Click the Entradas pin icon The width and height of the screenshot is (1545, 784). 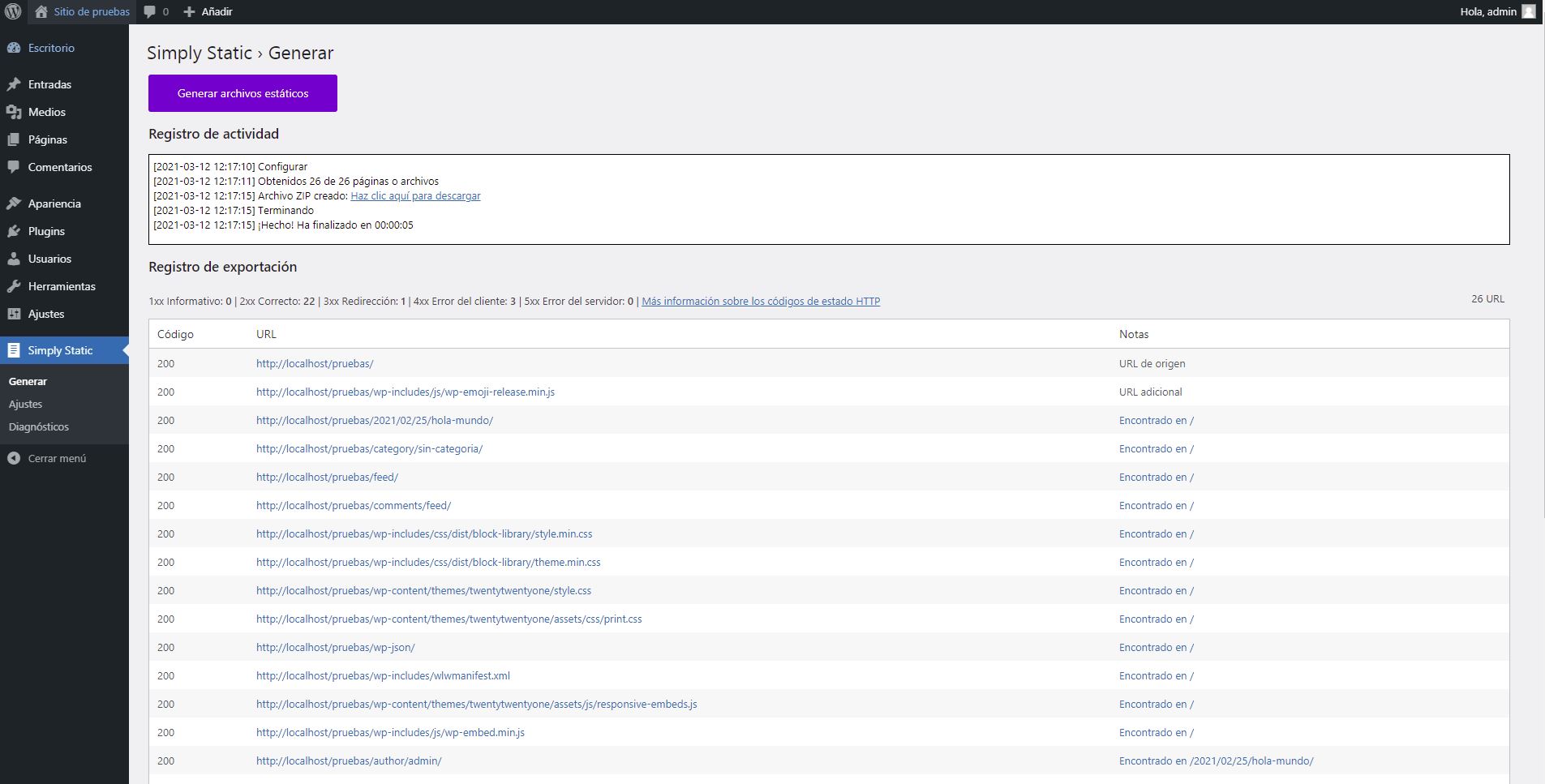coord(14,84)
